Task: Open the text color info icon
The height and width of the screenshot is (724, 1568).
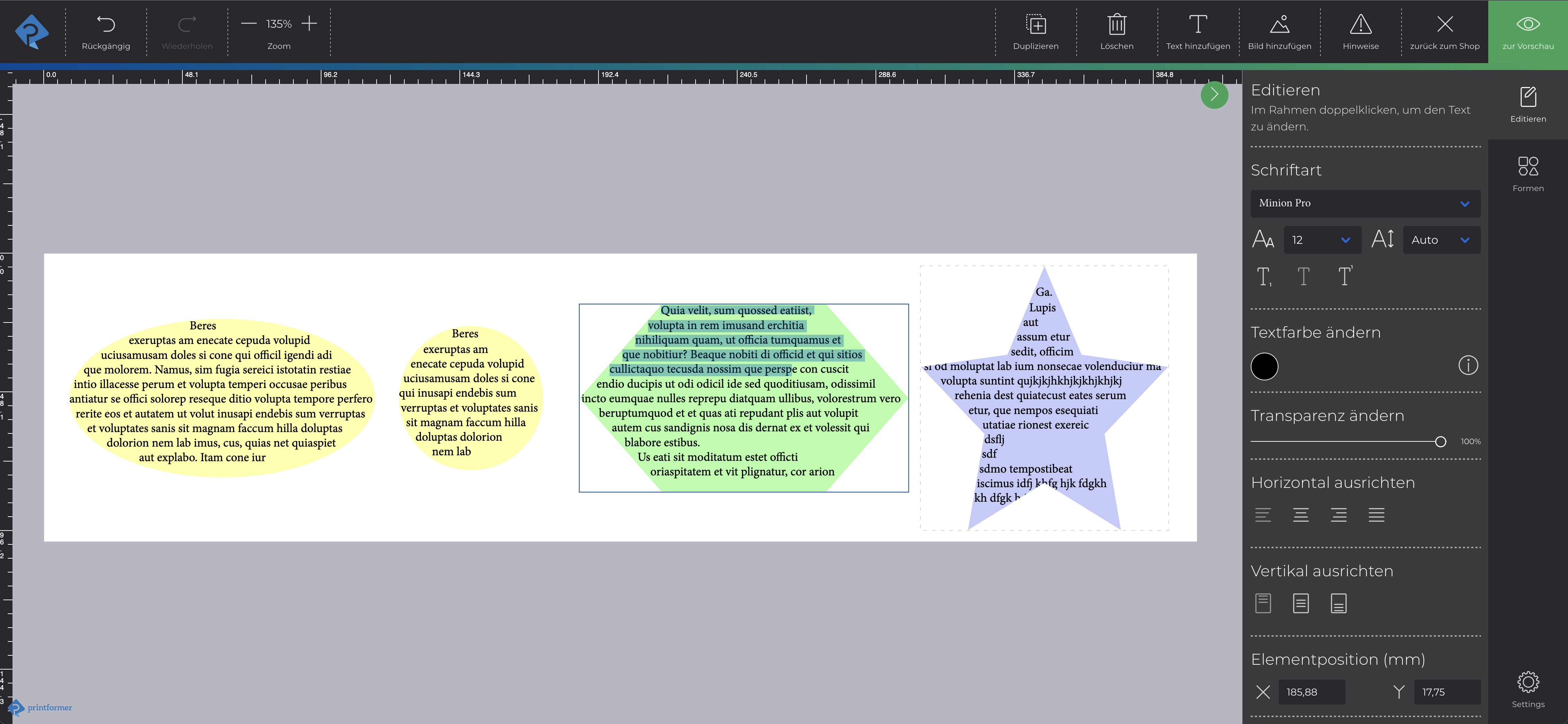Action: tap(1467, 365)
